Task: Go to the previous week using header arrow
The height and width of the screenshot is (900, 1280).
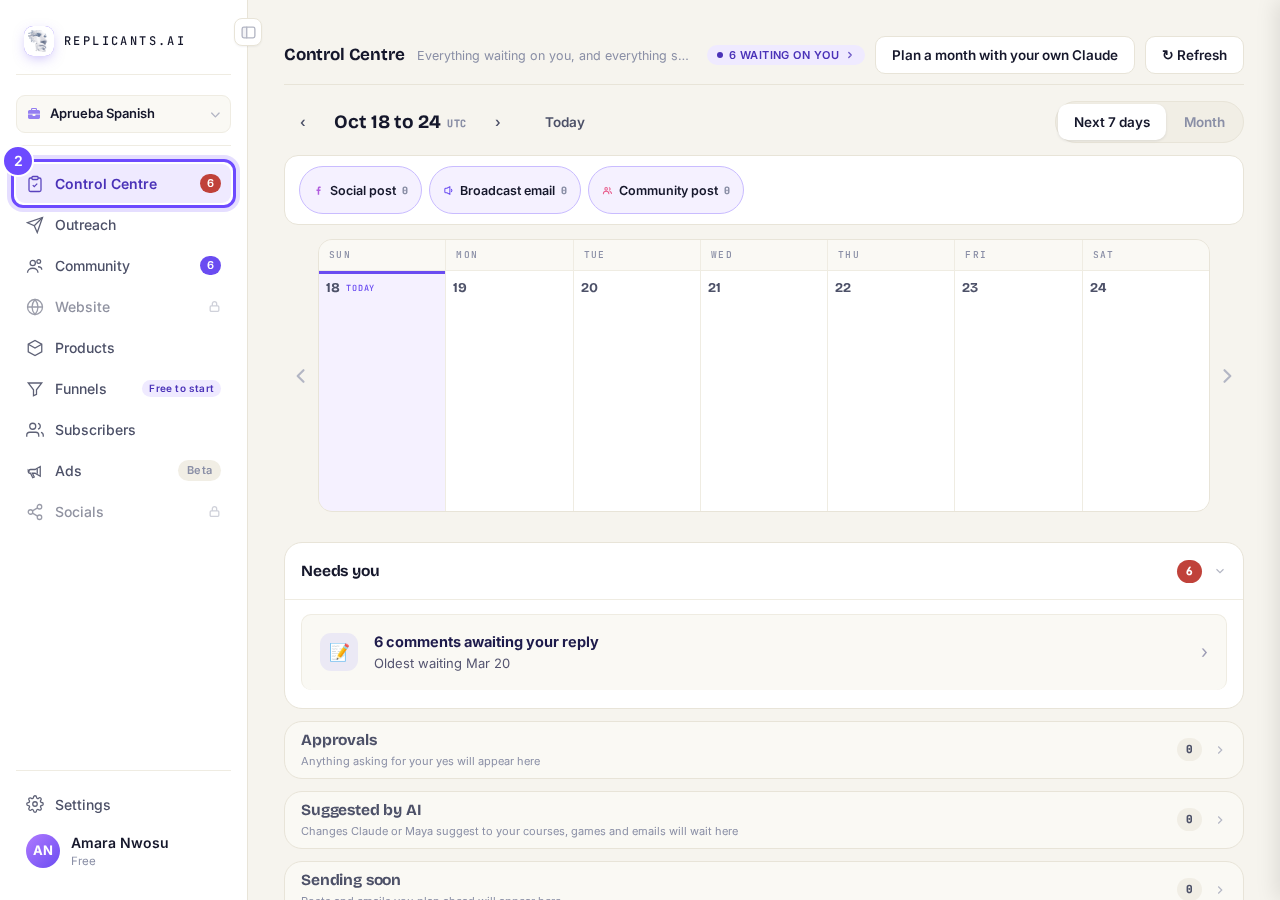Action: (303, 122)
